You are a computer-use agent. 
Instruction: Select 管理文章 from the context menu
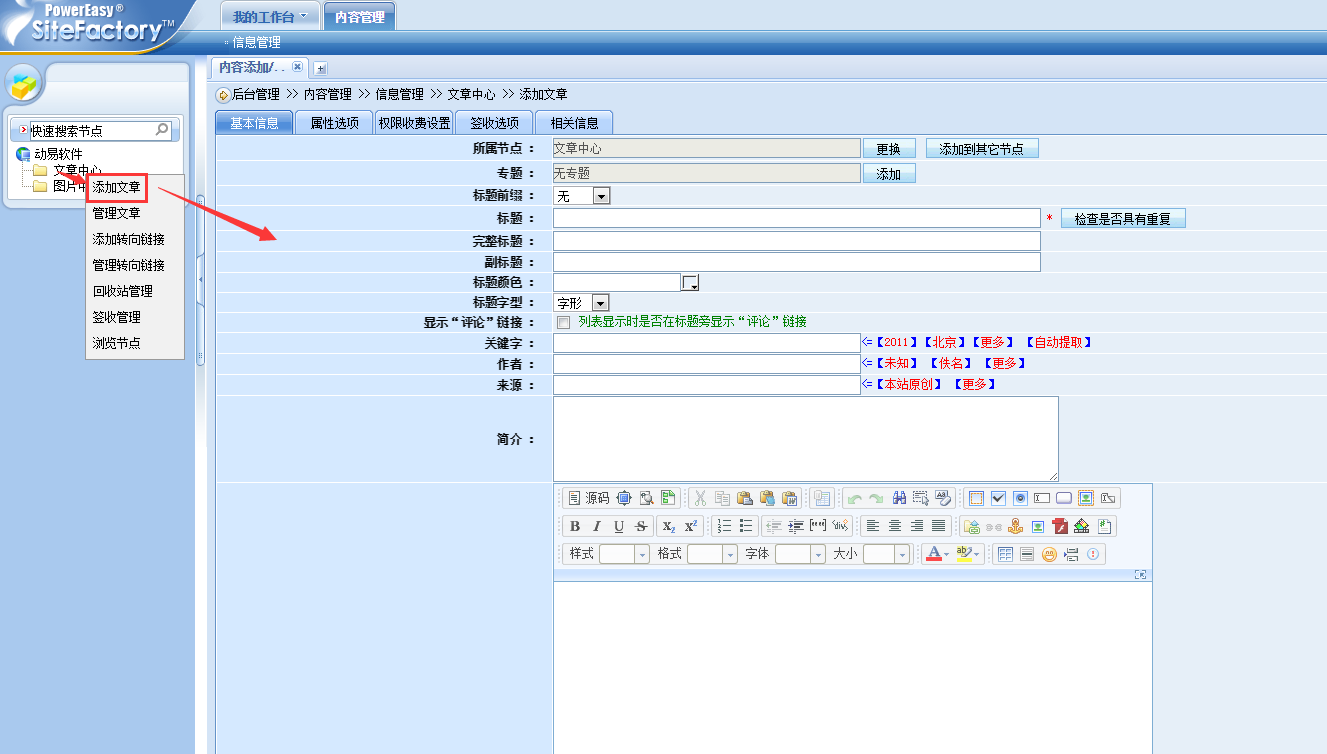click(117, 213)
